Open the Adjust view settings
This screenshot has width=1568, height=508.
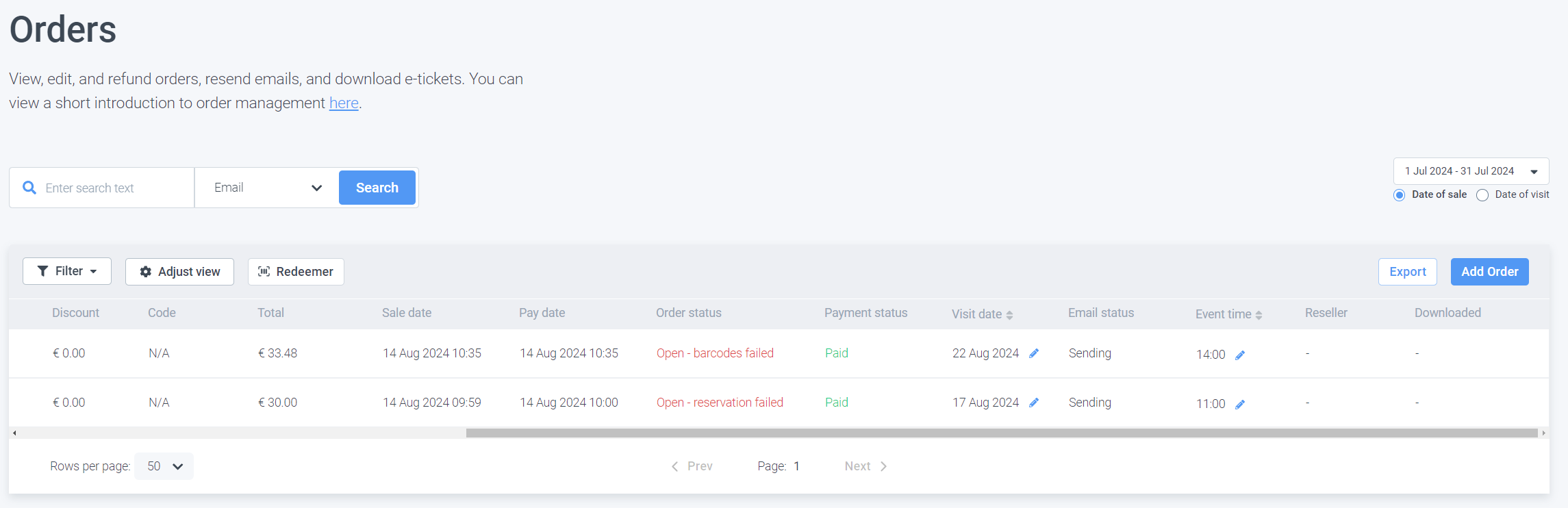(x=179, y=272)
